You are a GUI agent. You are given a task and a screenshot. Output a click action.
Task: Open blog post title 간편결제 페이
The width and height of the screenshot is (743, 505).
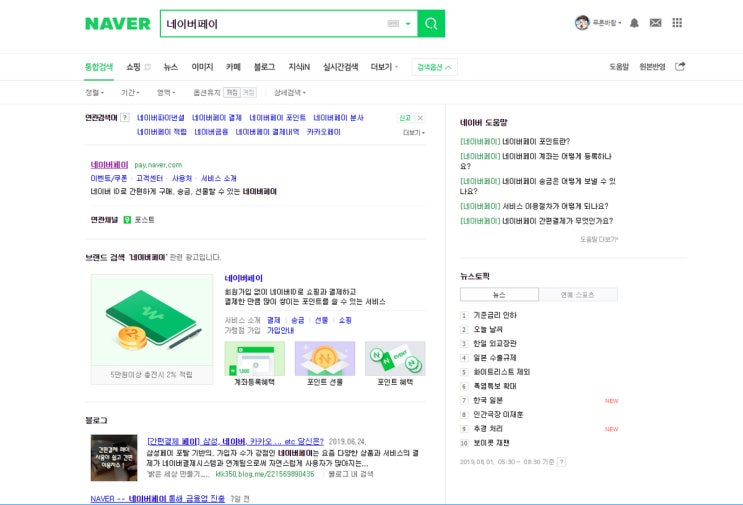point(236,442)
